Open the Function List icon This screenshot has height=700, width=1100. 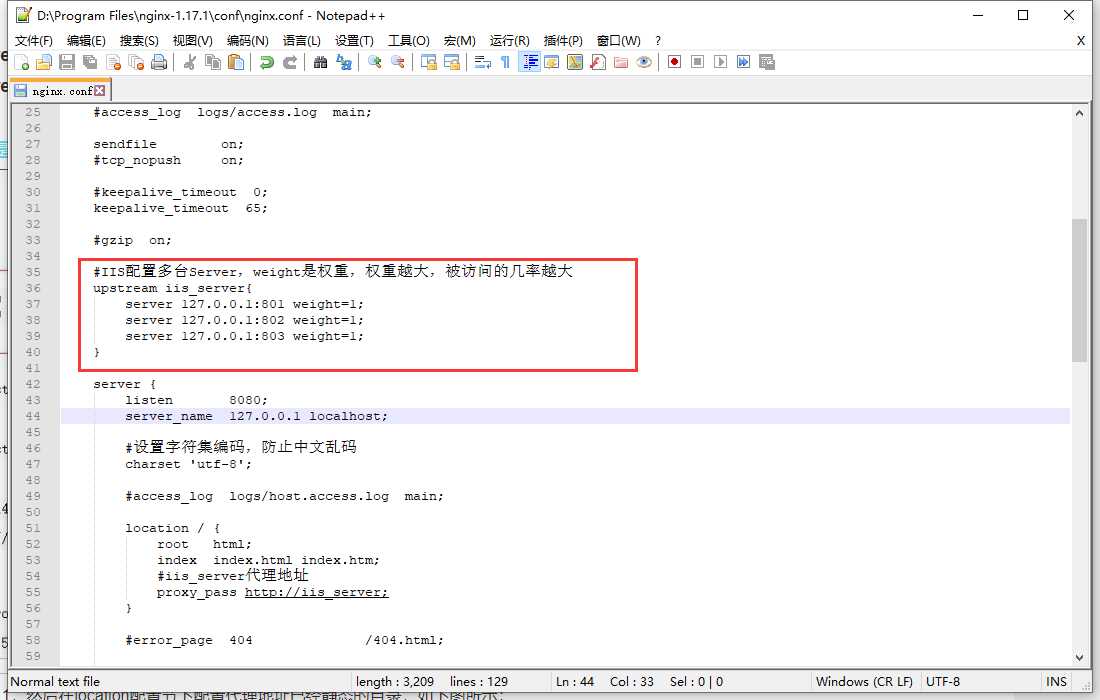[598, 62]
